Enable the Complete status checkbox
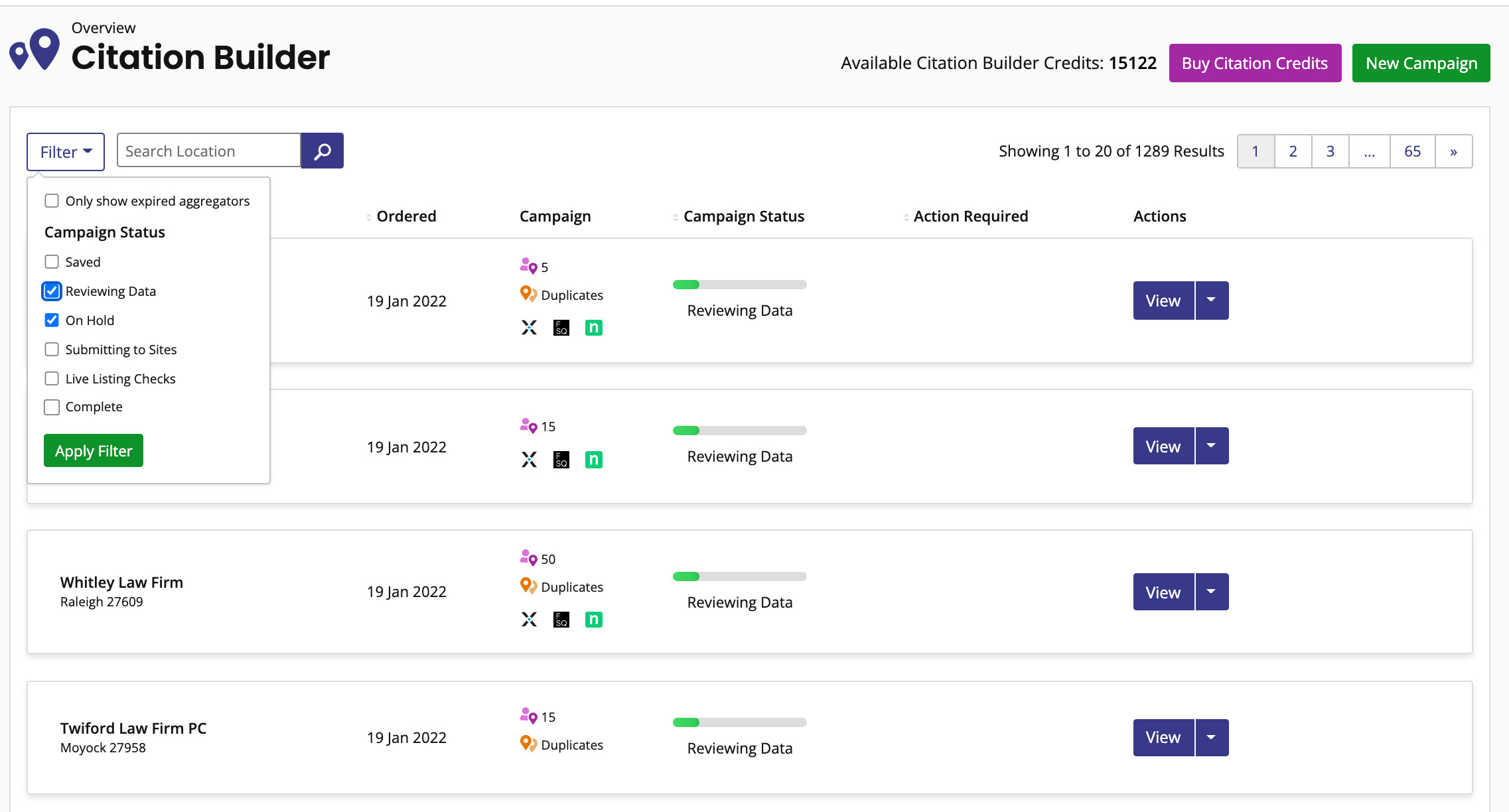Image resolution: width=1509 pixels, height=812 pixels. click(x=52, y=407)
